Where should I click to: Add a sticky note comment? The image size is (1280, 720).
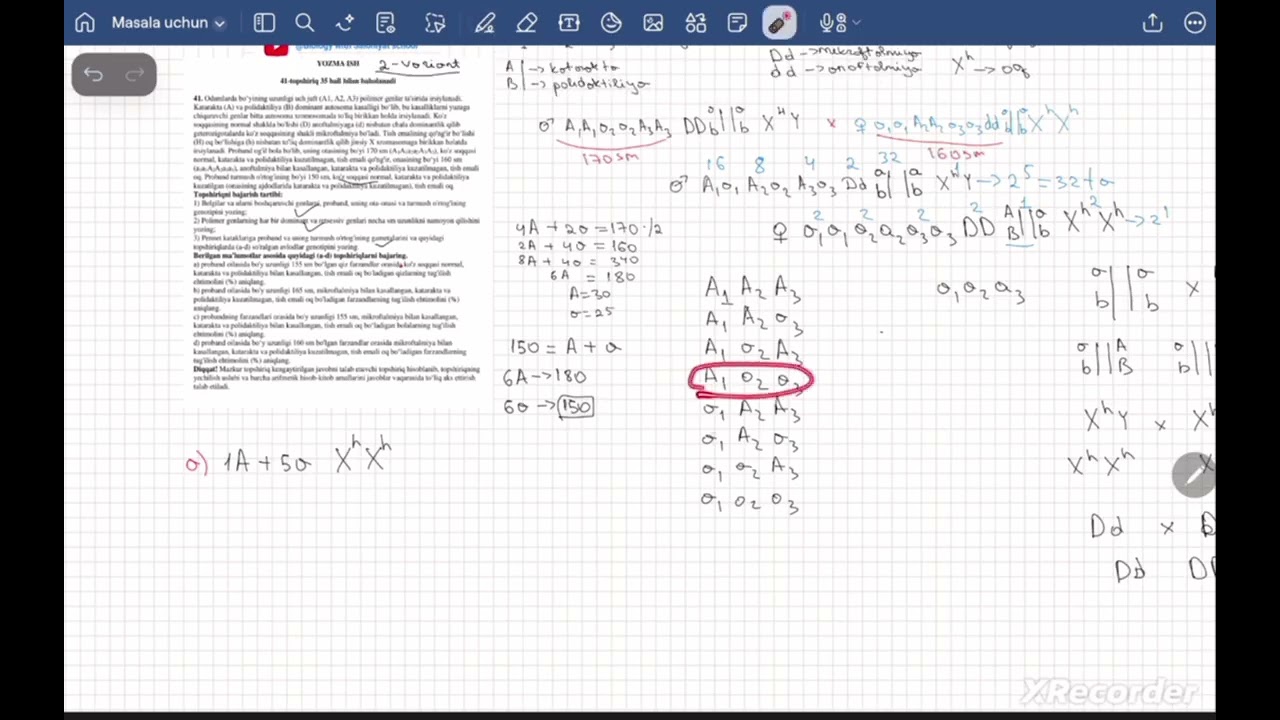pos(737,22)
